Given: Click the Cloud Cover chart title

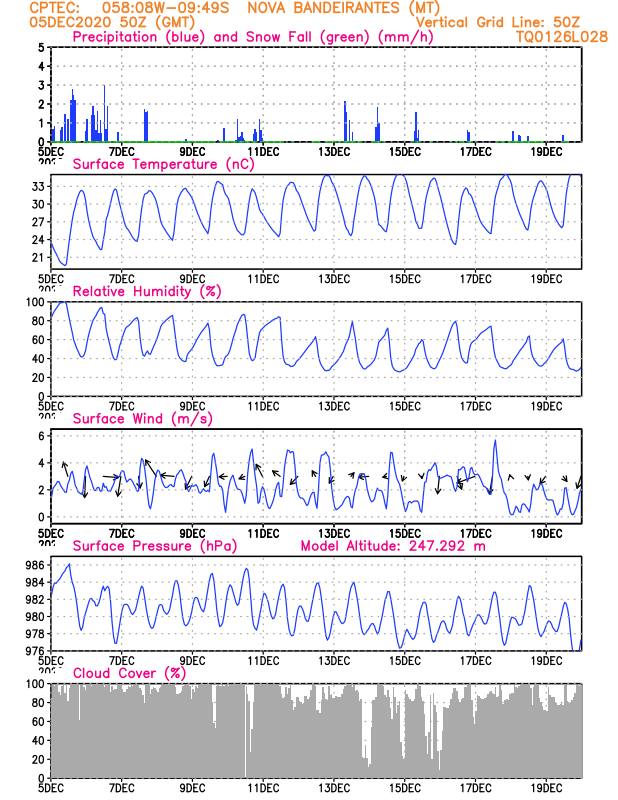Looking at the screenshot, I should (130, 673).
